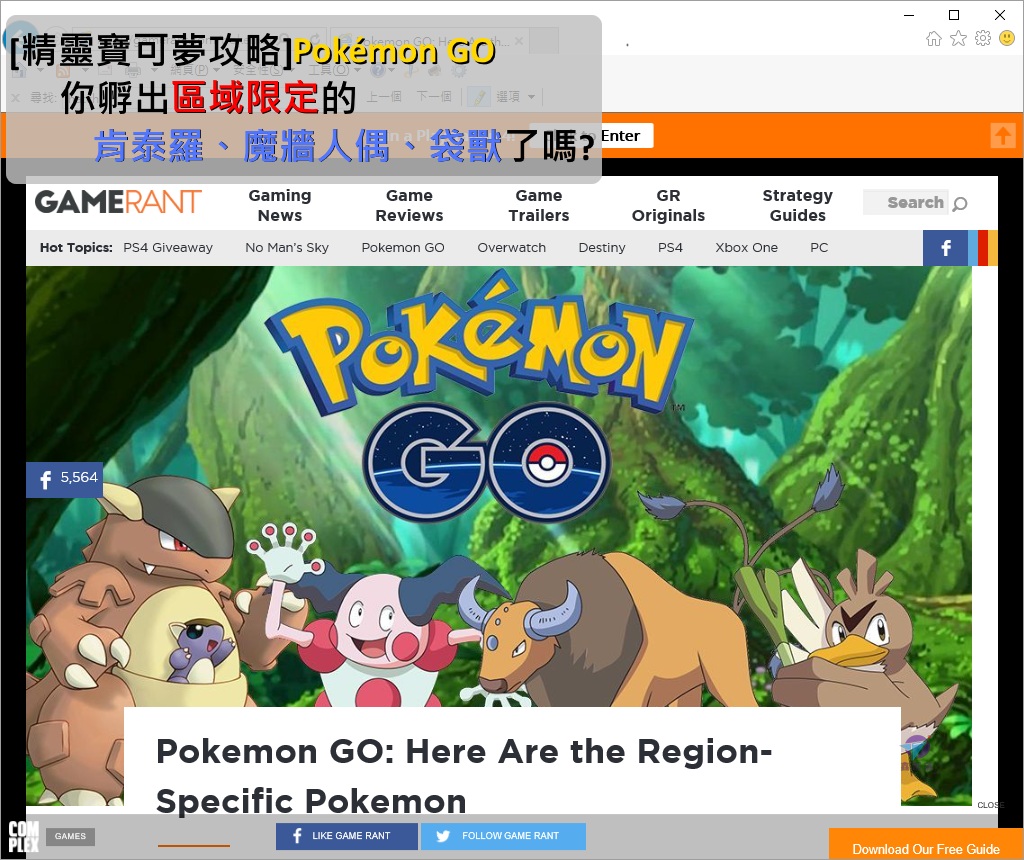The width and height of the screenshot is (1024, 860).
Task: Click the Facebook 5,564 share counter
Action: [x=65, y=480]
